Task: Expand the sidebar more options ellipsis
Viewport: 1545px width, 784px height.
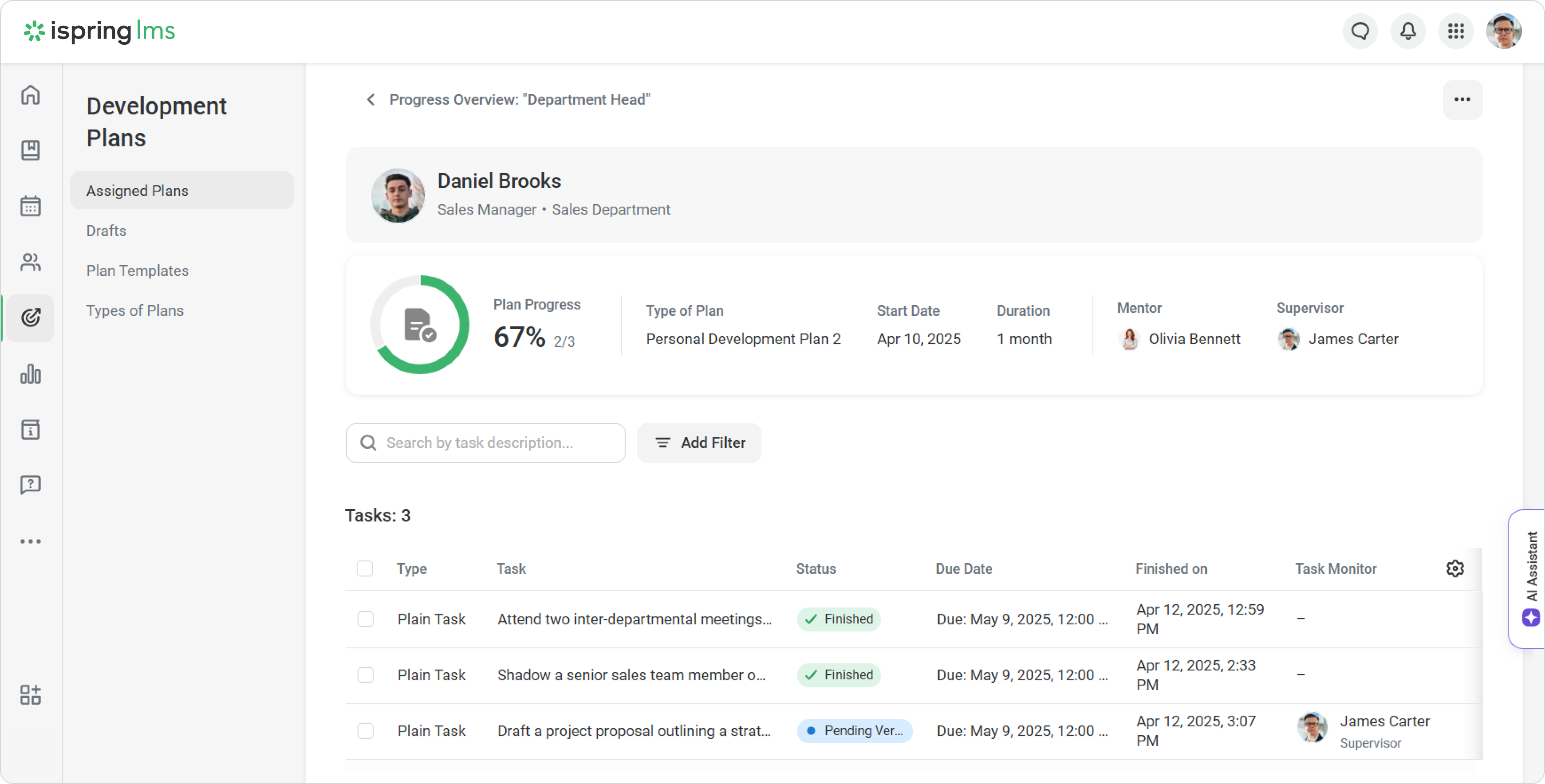Action: 31,541
